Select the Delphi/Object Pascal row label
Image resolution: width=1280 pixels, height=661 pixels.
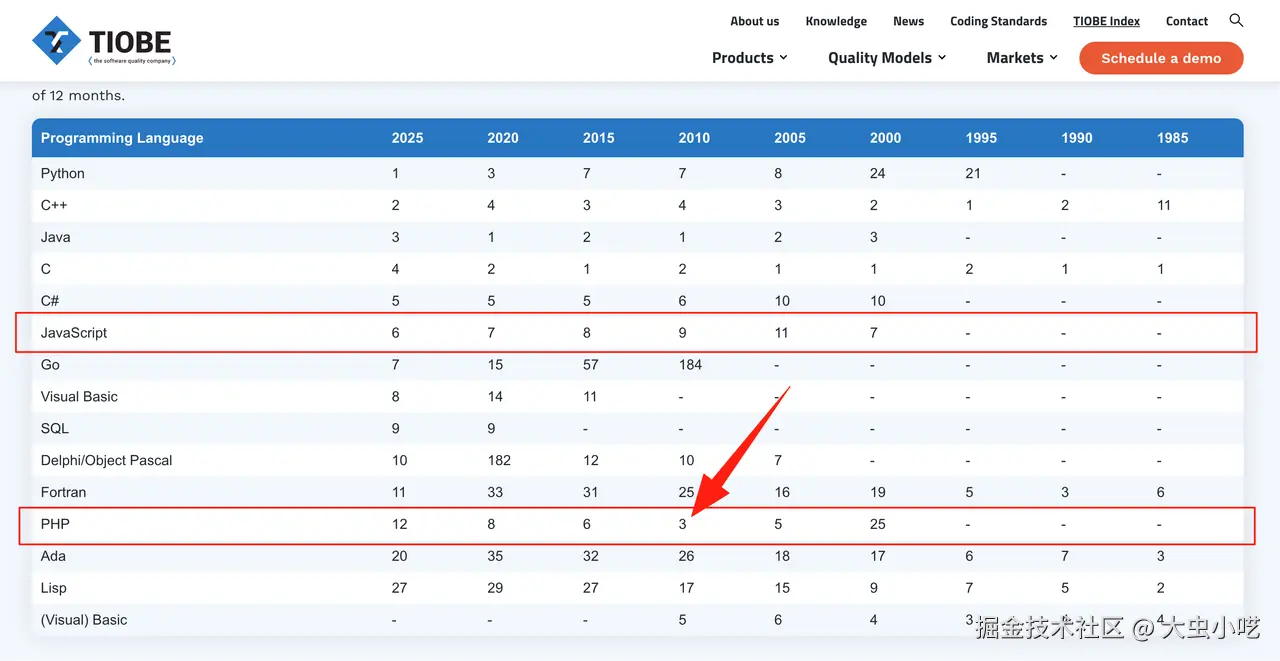coord(107,460)
